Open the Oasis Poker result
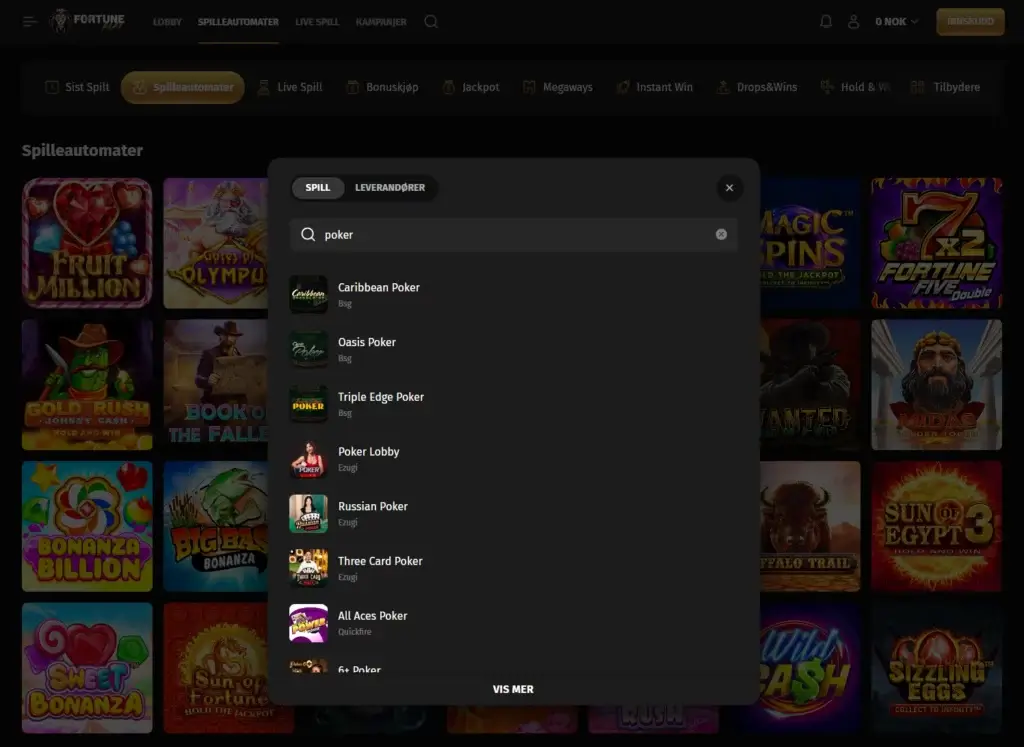 coord(513,349)
